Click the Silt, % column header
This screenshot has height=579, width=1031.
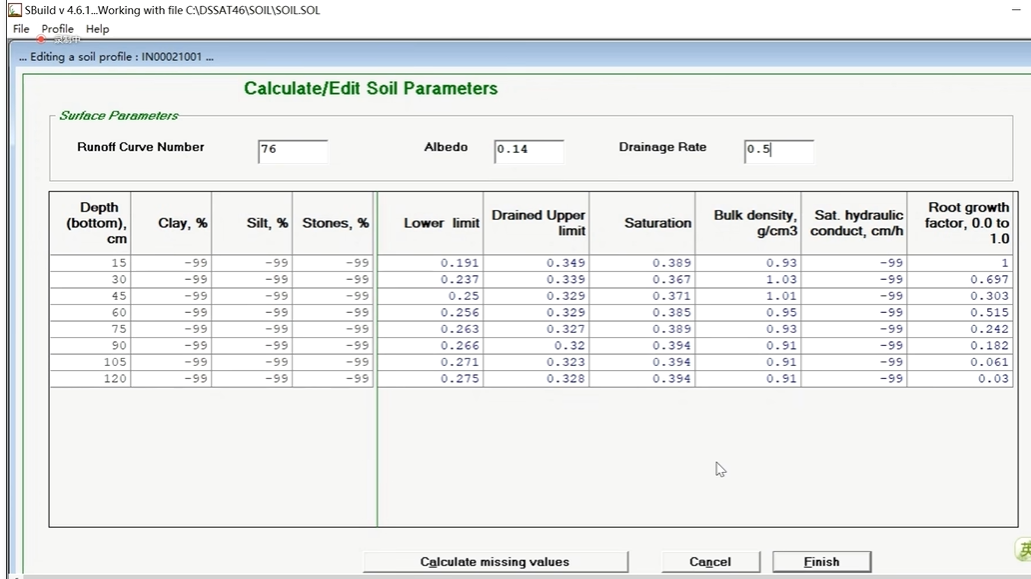coord(252,223)
